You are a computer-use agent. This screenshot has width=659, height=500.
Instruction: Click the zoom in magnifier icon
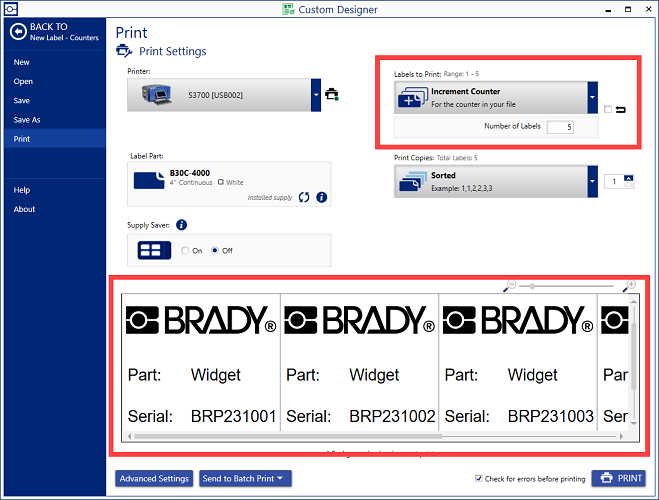[x=629, y=286]
